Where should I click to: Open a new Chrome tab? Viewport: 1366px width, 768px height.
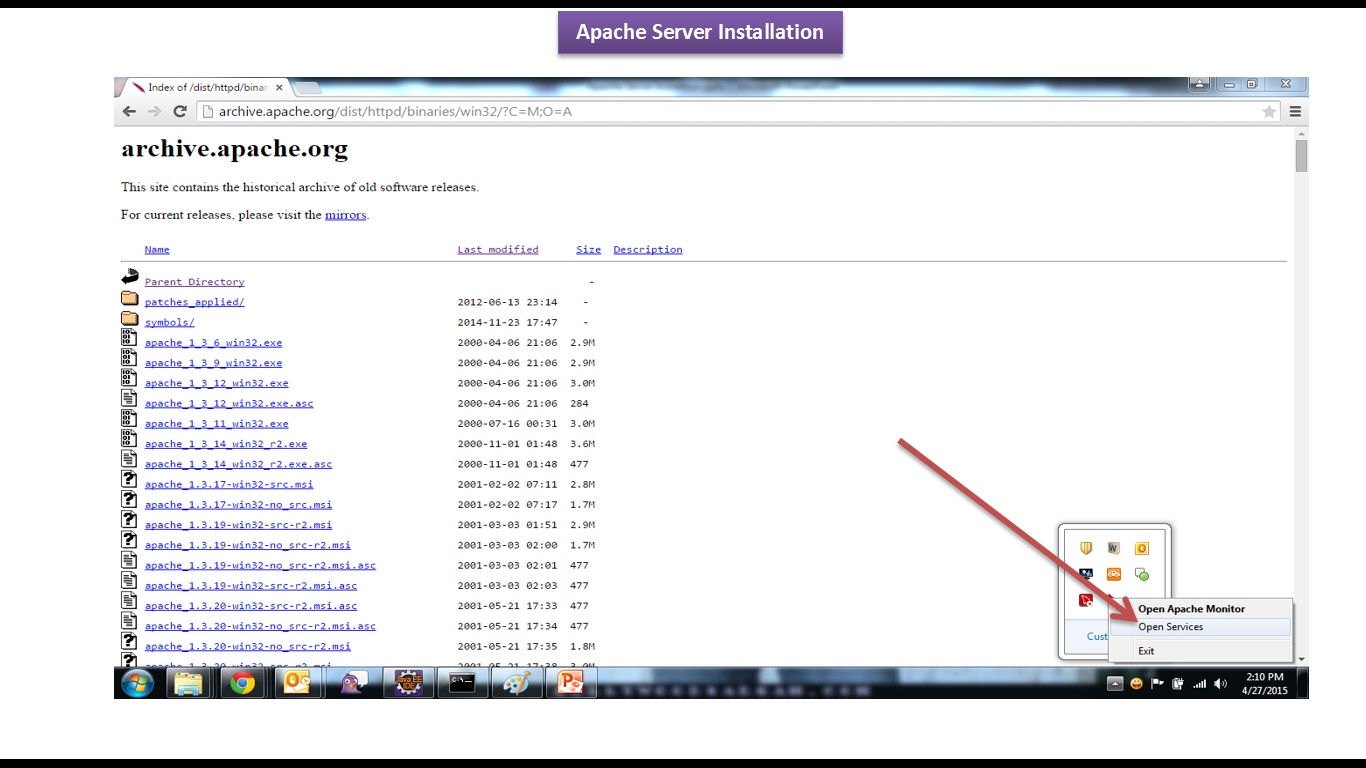(307, 88)
